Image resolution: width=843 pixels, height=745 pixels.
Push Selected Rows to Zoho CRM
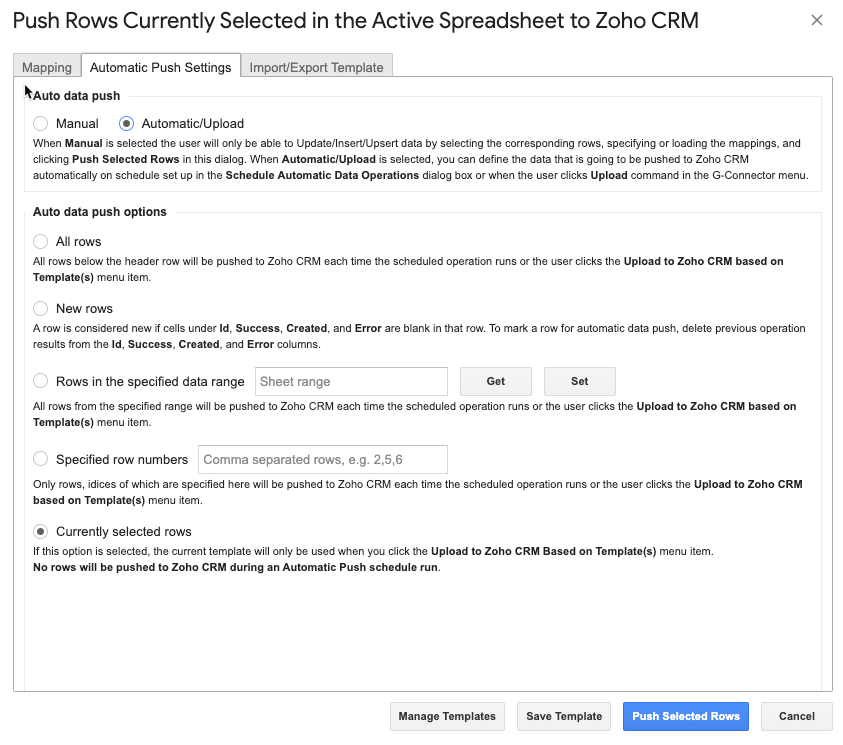click(x=686, y=716)
